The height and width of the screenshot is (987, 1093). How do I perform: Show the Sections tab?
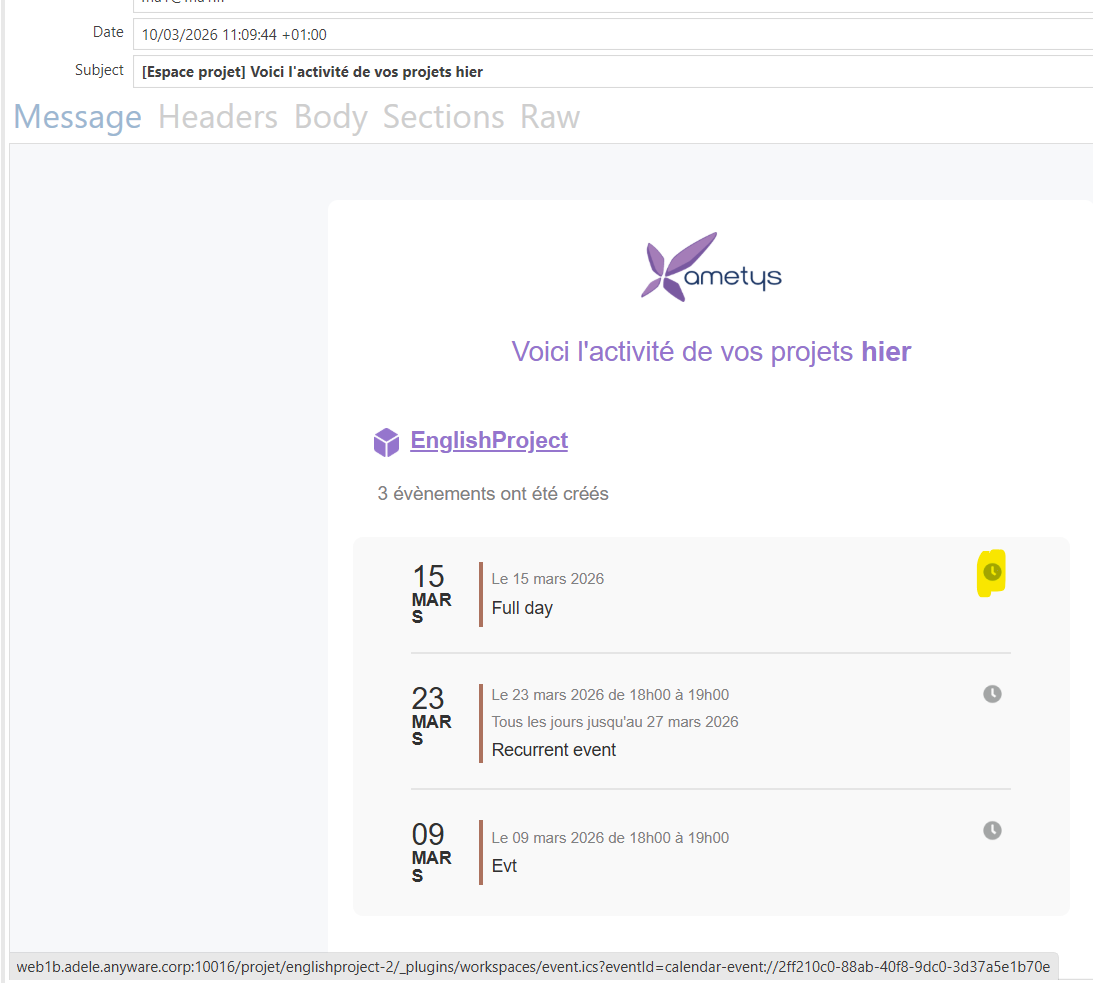point(443,117)
